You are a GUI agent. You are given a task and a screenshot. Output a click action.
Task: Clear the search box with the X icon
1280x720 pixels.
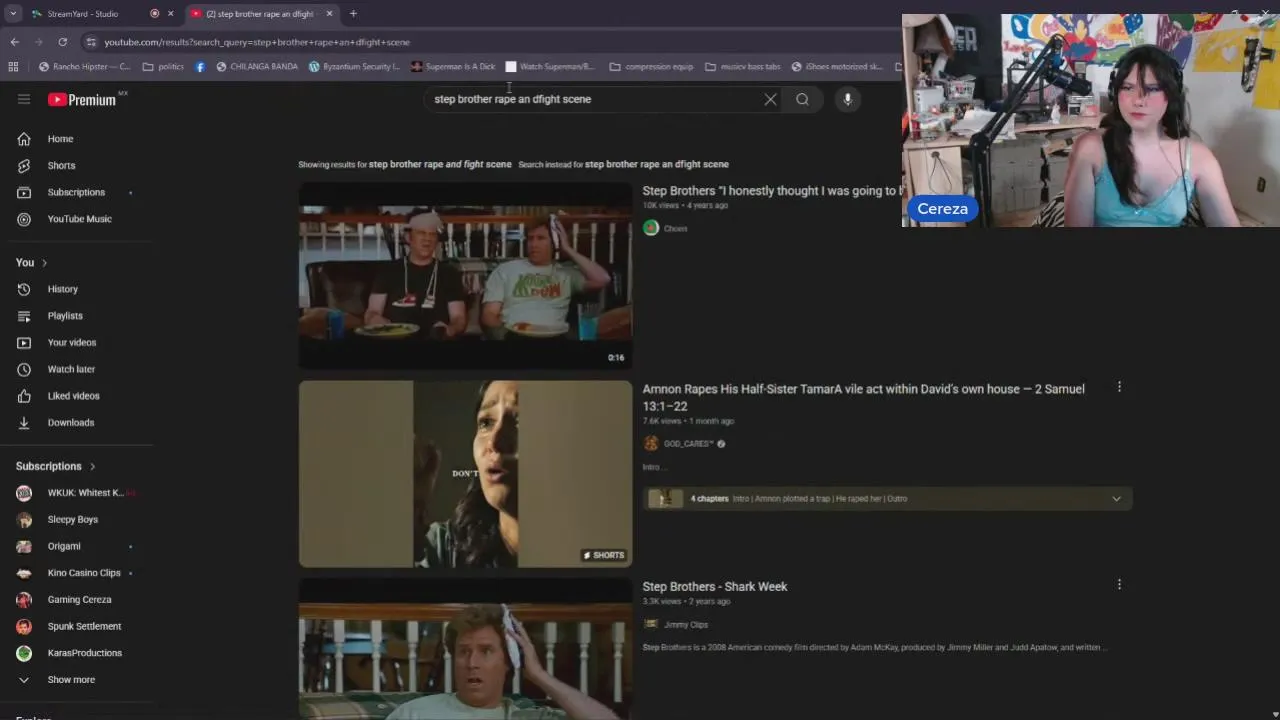pos(770,99)
